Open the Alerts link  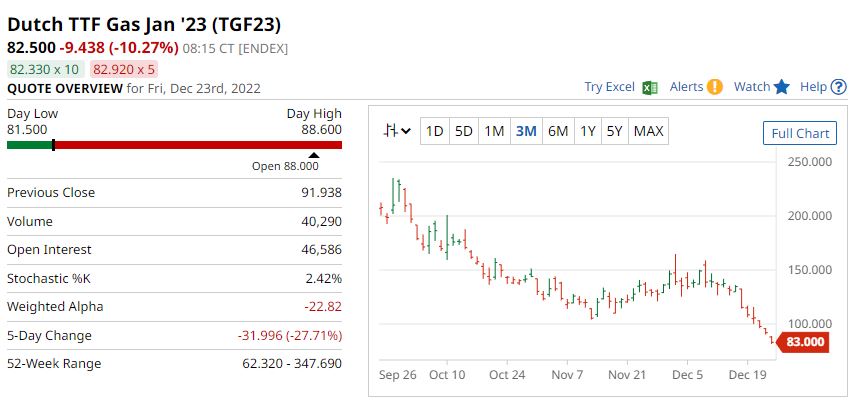686,87
